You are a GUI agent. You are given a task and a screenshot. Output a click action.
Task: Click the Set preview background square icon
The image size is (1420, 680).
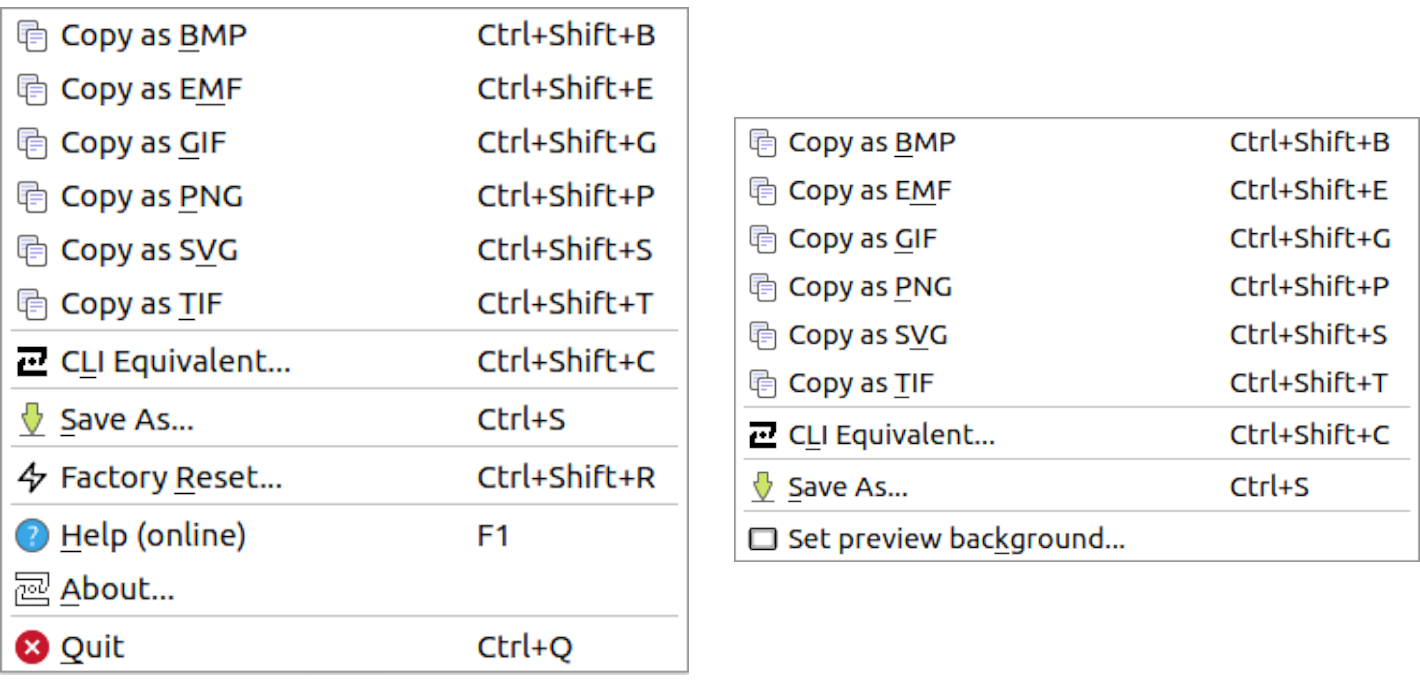pos(765,538)
